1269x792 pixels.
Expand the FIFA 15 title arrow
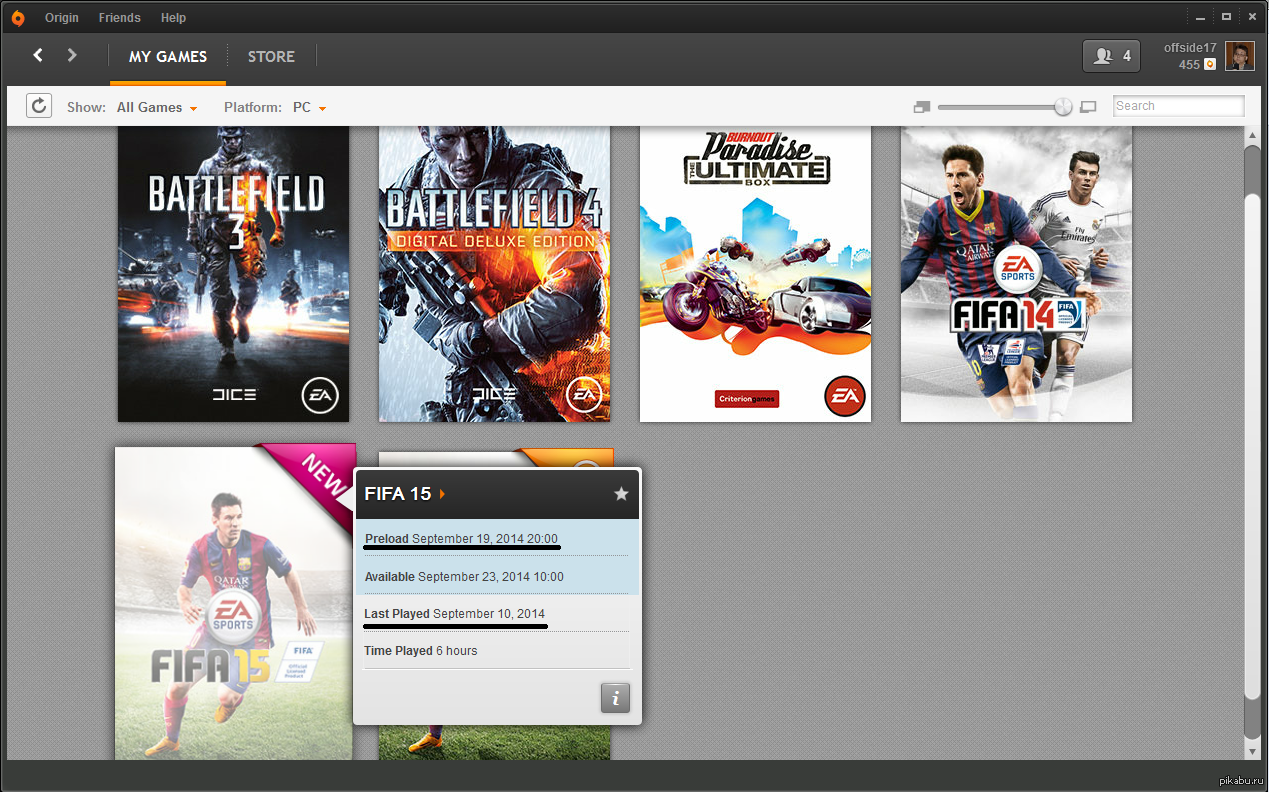pyautogui.click(x=442, y=494)
